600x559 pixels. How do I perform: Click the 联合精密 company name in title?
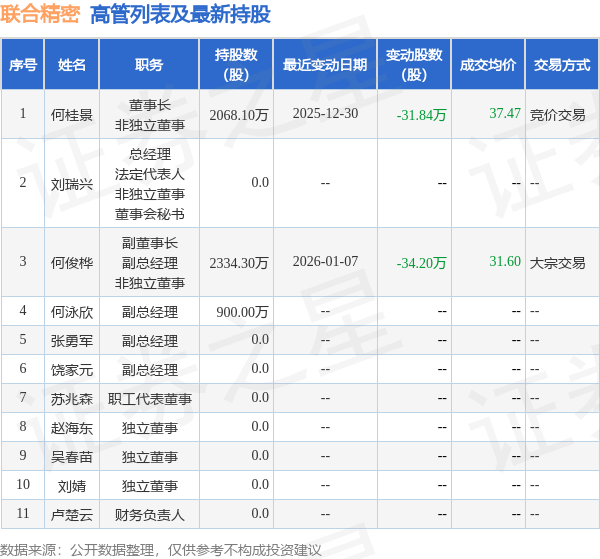pyautogui.click(x=41, y=15)
